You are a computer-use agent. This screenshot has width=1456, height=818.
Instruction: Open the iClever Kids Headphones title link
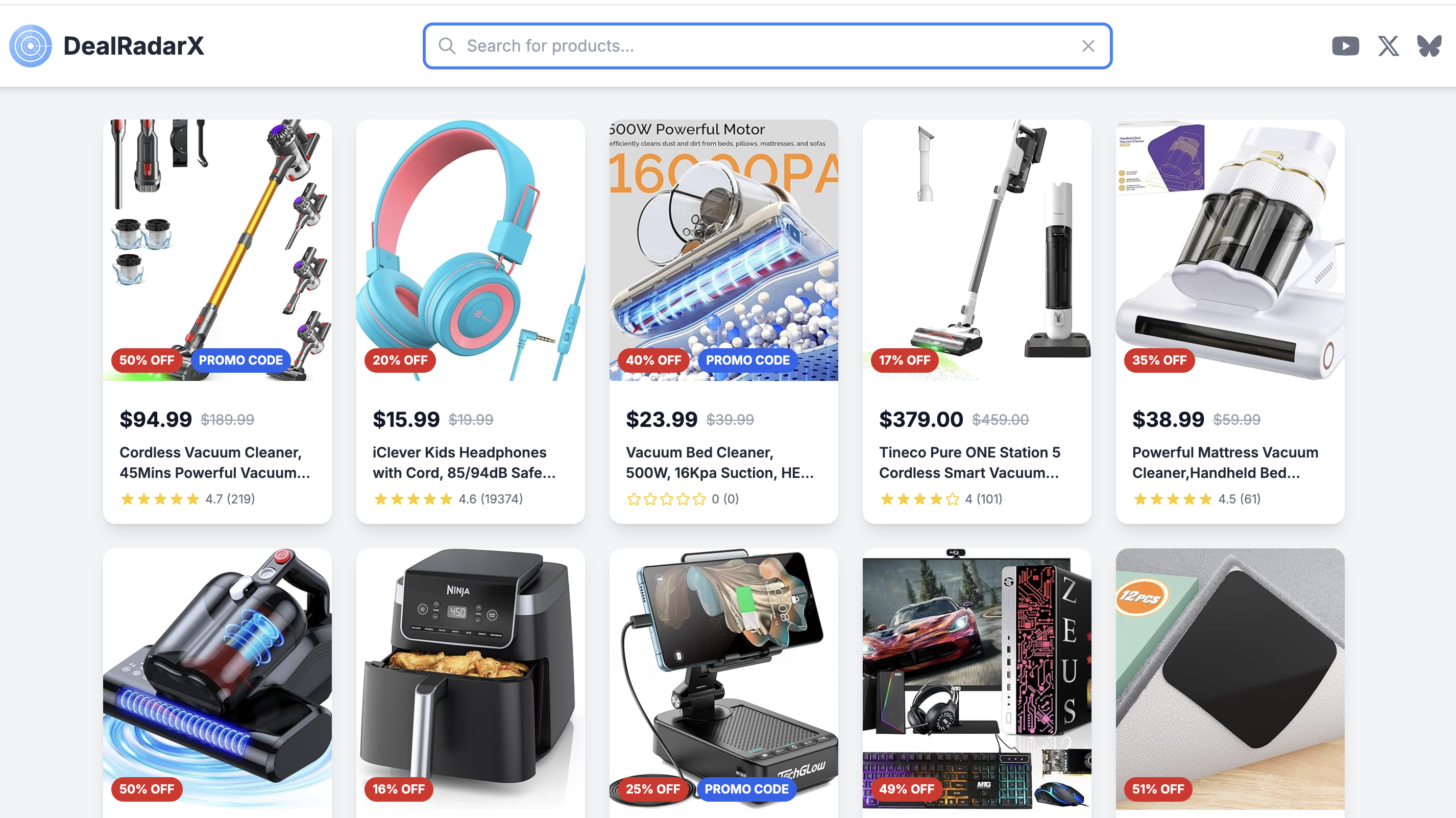pyautogui.click(x=464, y=463)
